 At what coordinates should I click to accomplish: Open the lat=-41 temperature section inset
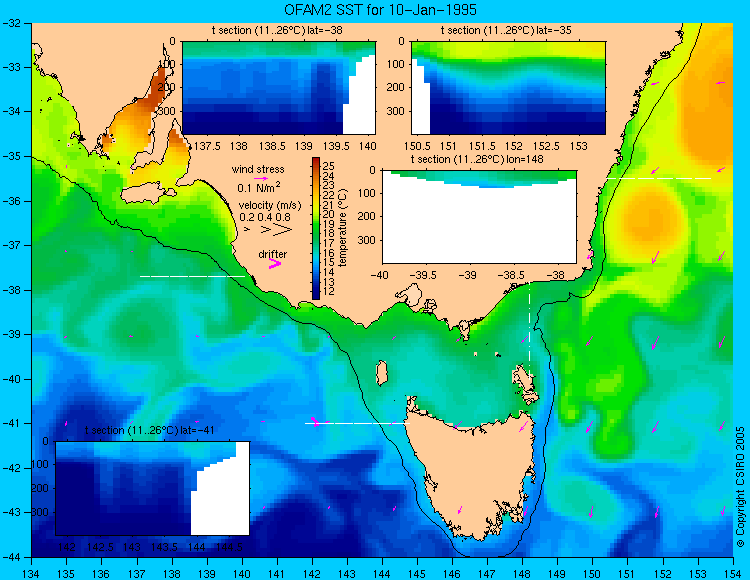click(152, 488)
